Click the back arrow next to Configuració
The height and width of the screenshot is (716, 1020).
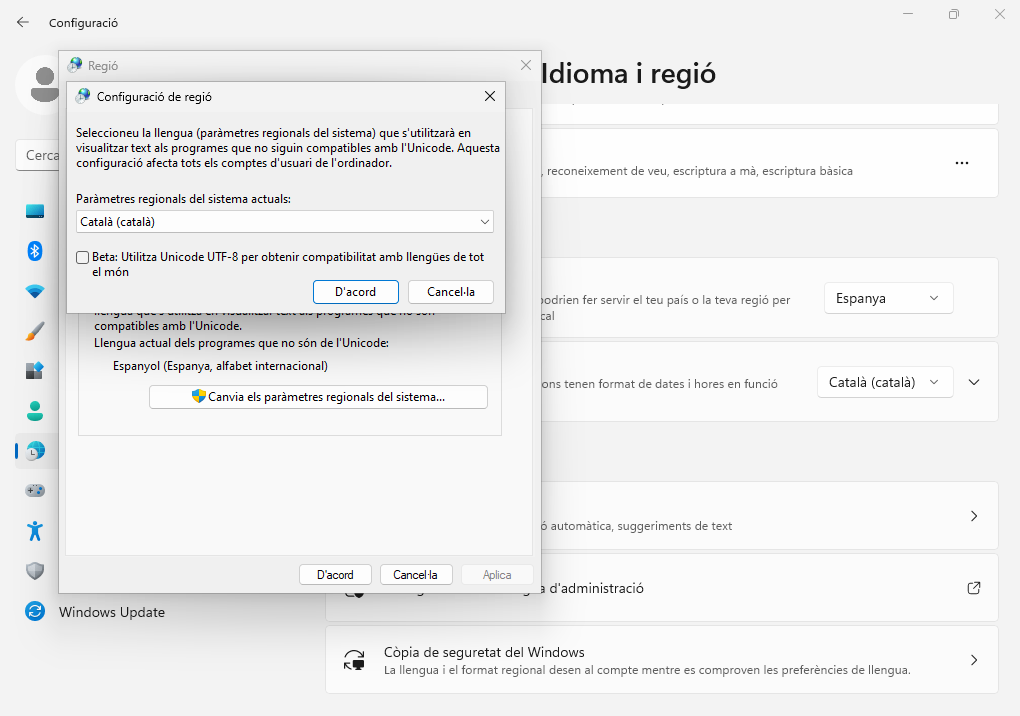click(23, 22)
